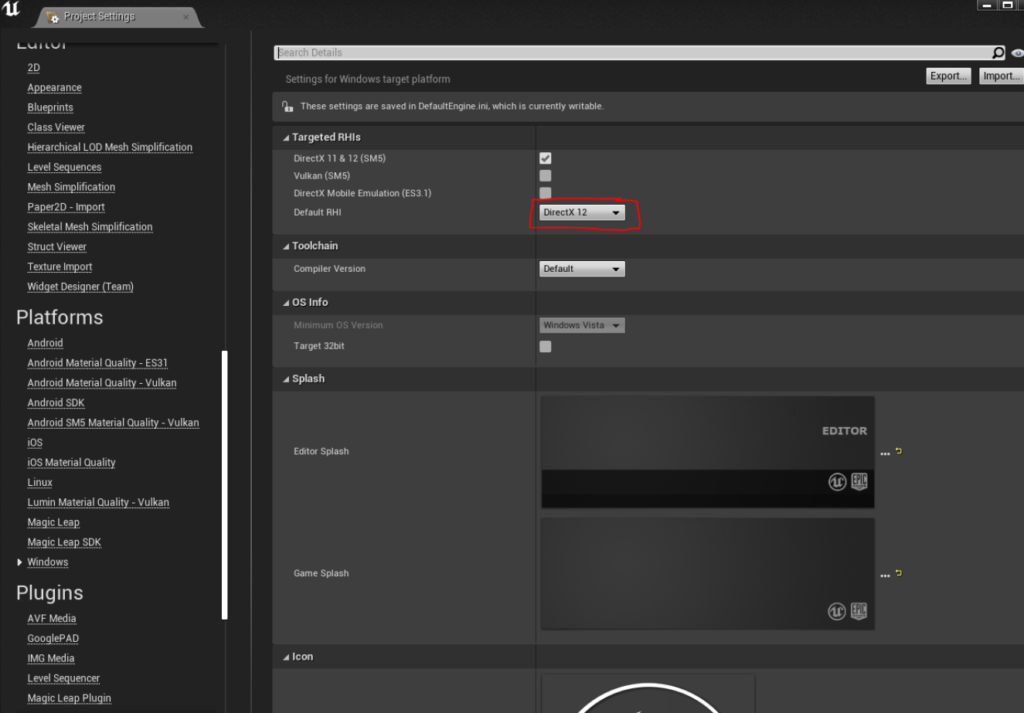Expand the Windows platform arrow
This screenshot has width=1024, height=713.
pos(20,562)
